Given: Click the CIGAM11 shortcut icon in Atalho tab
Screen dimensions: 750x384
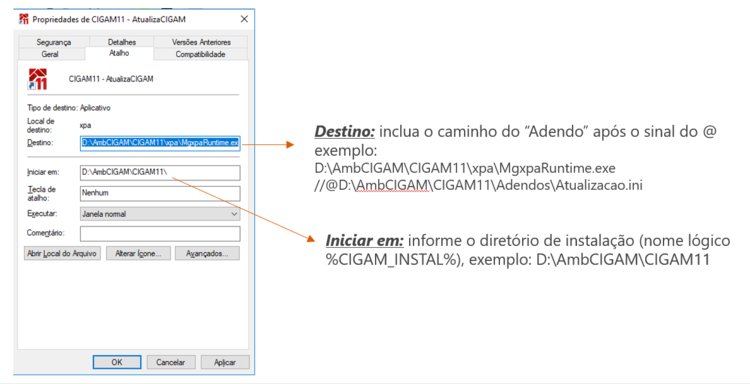Looking at the screenshot, I should [x=37, y=79].
